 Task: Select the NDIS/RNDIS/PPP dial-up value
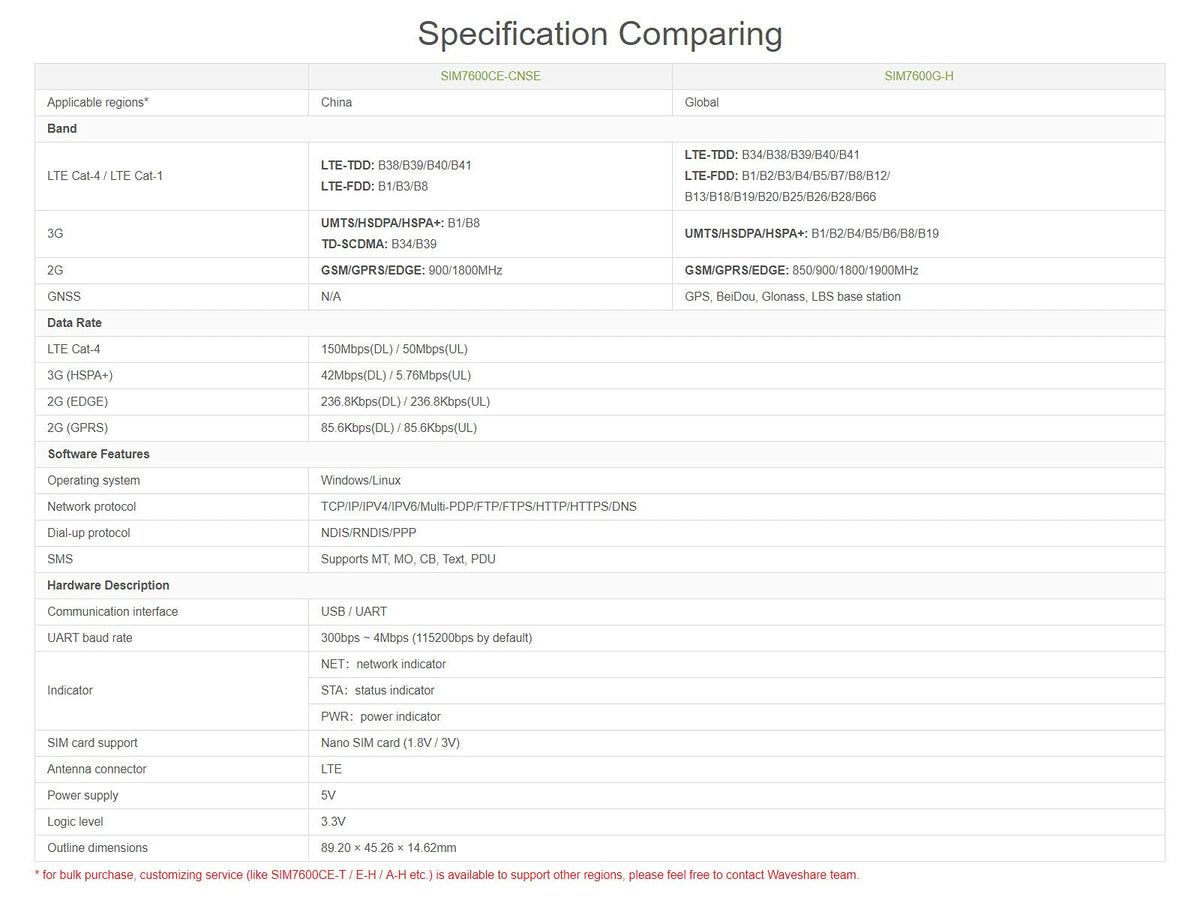tap(368, 533)
